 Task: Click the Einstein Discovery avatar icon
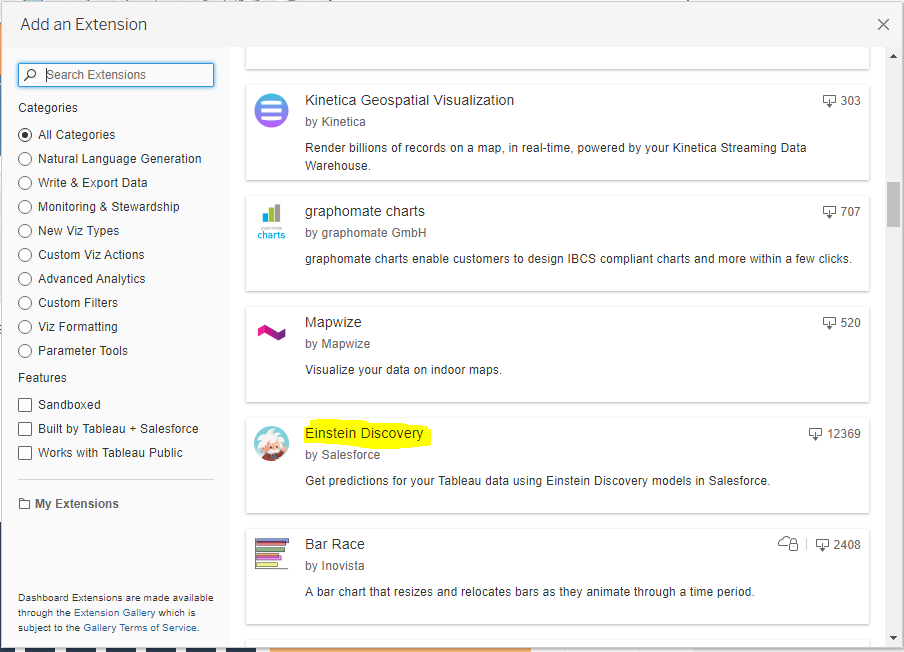[x=272, y=443]
